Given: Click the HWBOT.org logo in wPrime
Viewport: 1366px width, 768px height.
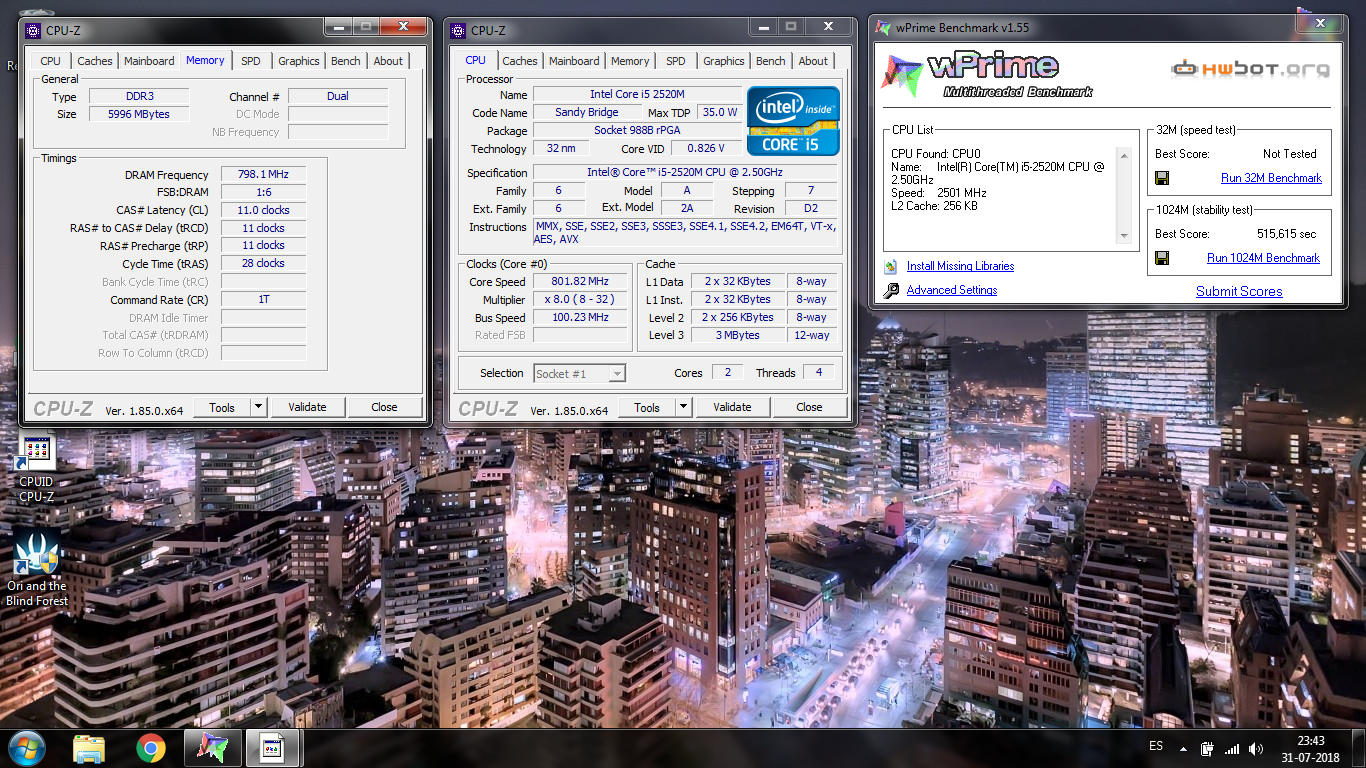Looking at the screenshot, I should [1251, 69].
